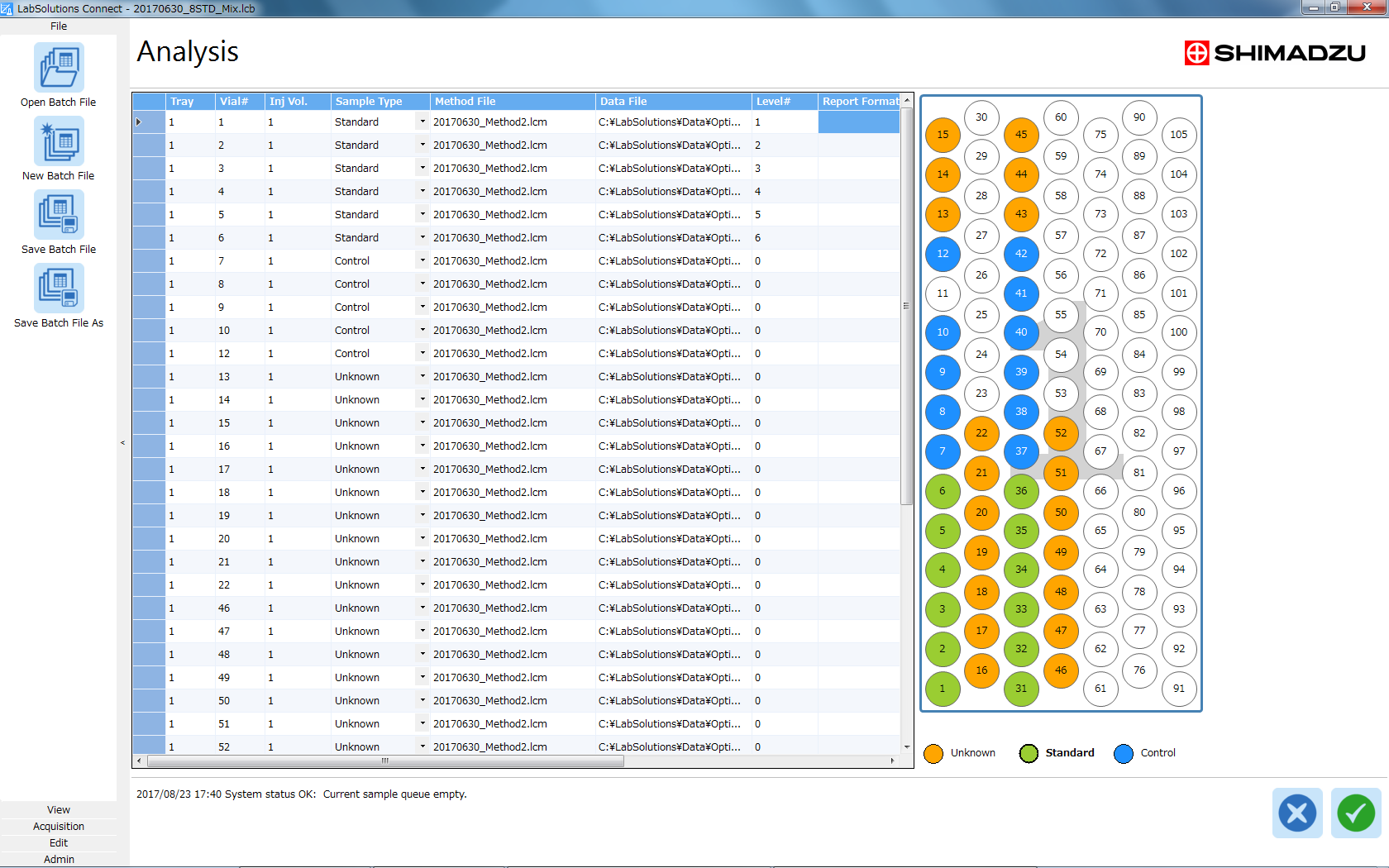Open Sample Type dropdown for vial 13 row

click(x=422, y=377)
